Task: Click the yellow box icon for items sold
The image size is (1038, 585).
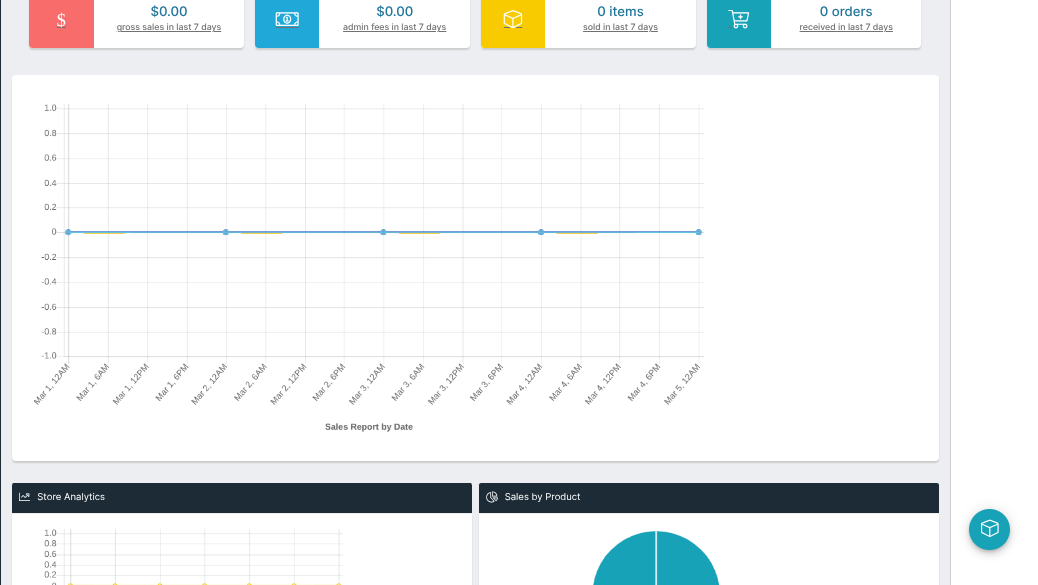Action: click(x=513, y=20)
